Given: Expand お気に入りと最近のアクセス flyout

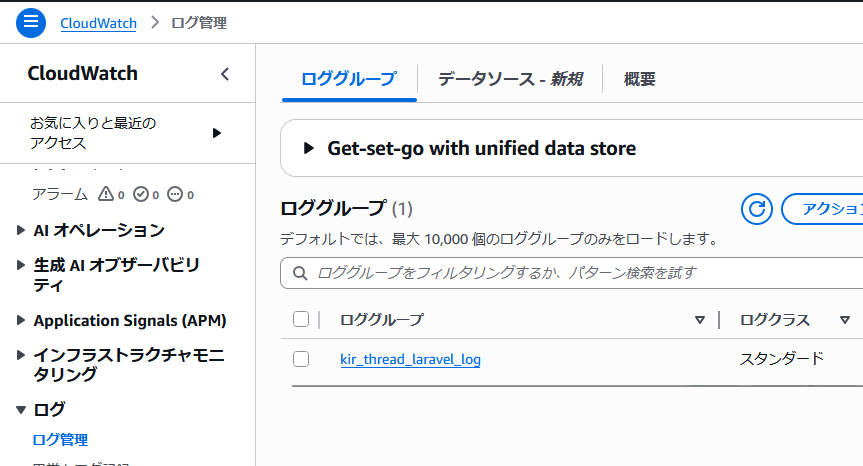Looking at the screenshot, I should (217, 133).
